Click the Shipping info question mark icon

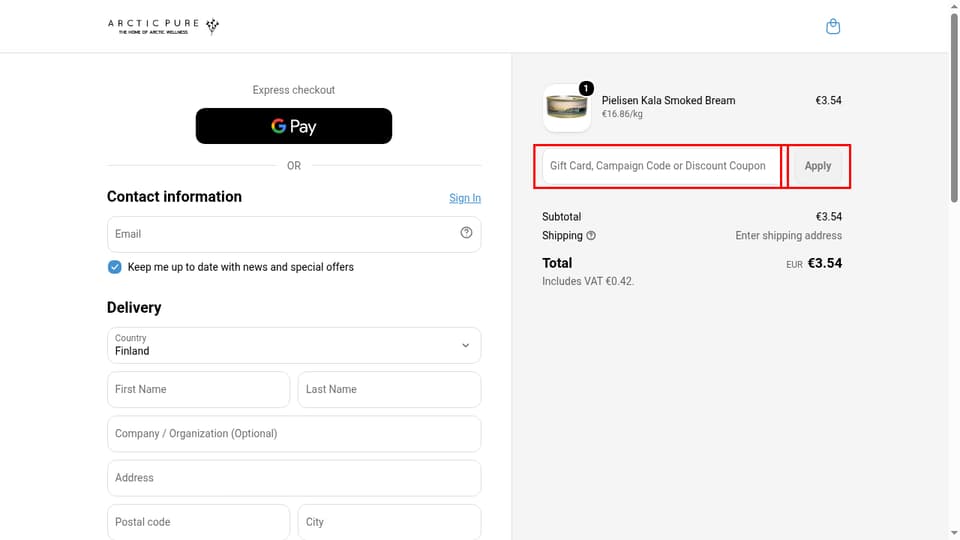click(x=591, y=236)
